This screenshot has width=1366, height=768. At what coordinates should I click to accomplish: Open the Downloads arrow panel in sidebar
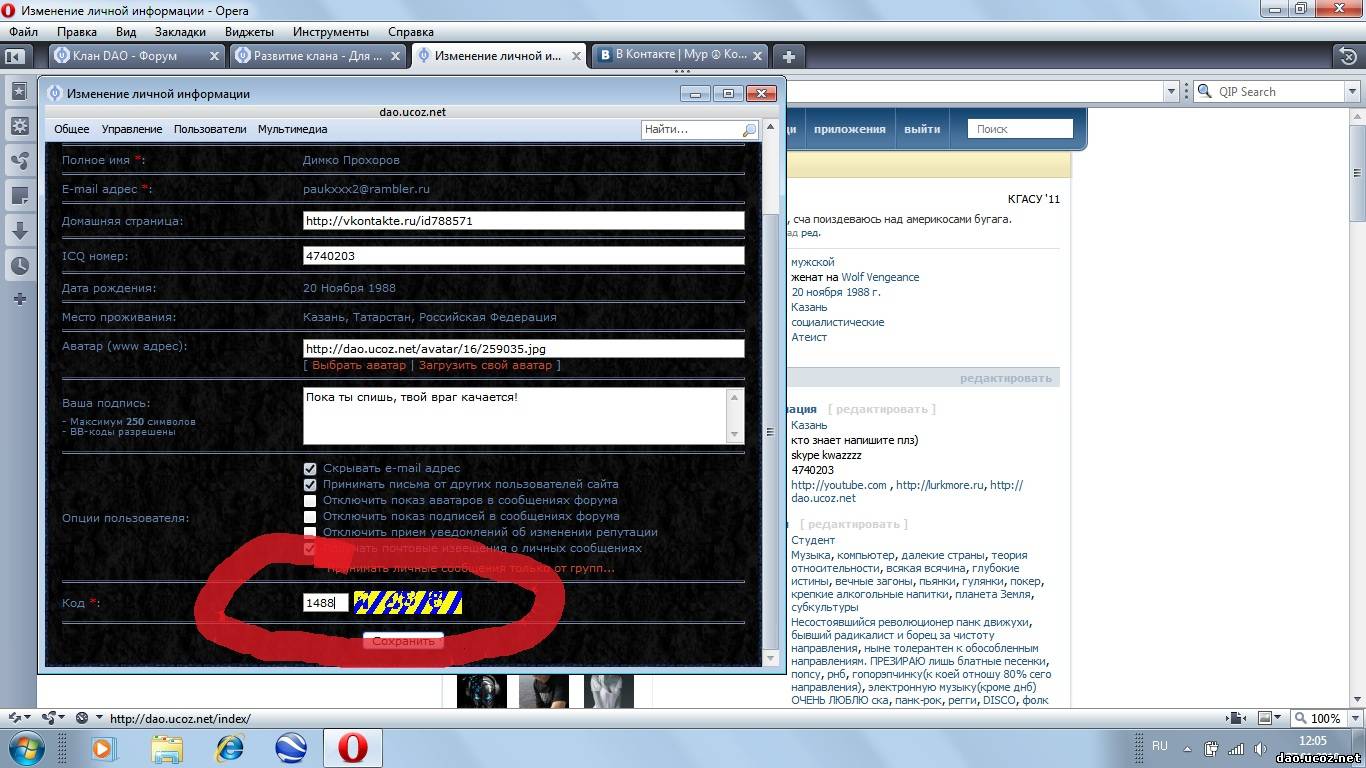[x=19, y=230]
